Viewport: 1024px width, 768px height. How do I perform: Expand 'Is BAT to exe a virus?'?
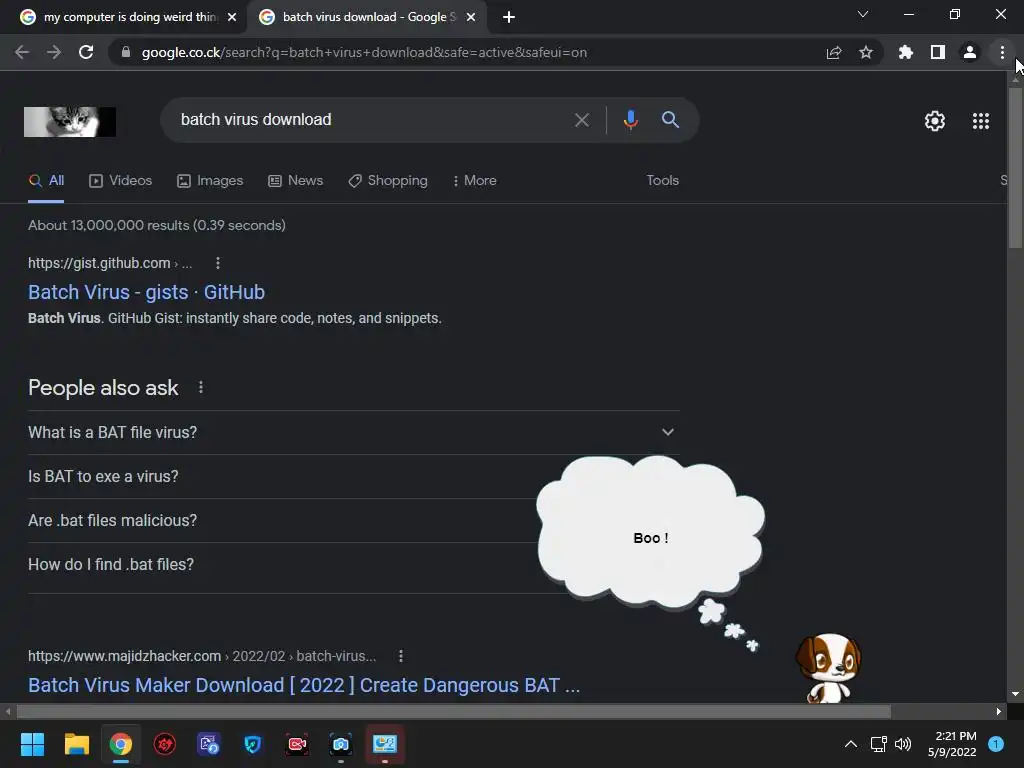(353, 477)
